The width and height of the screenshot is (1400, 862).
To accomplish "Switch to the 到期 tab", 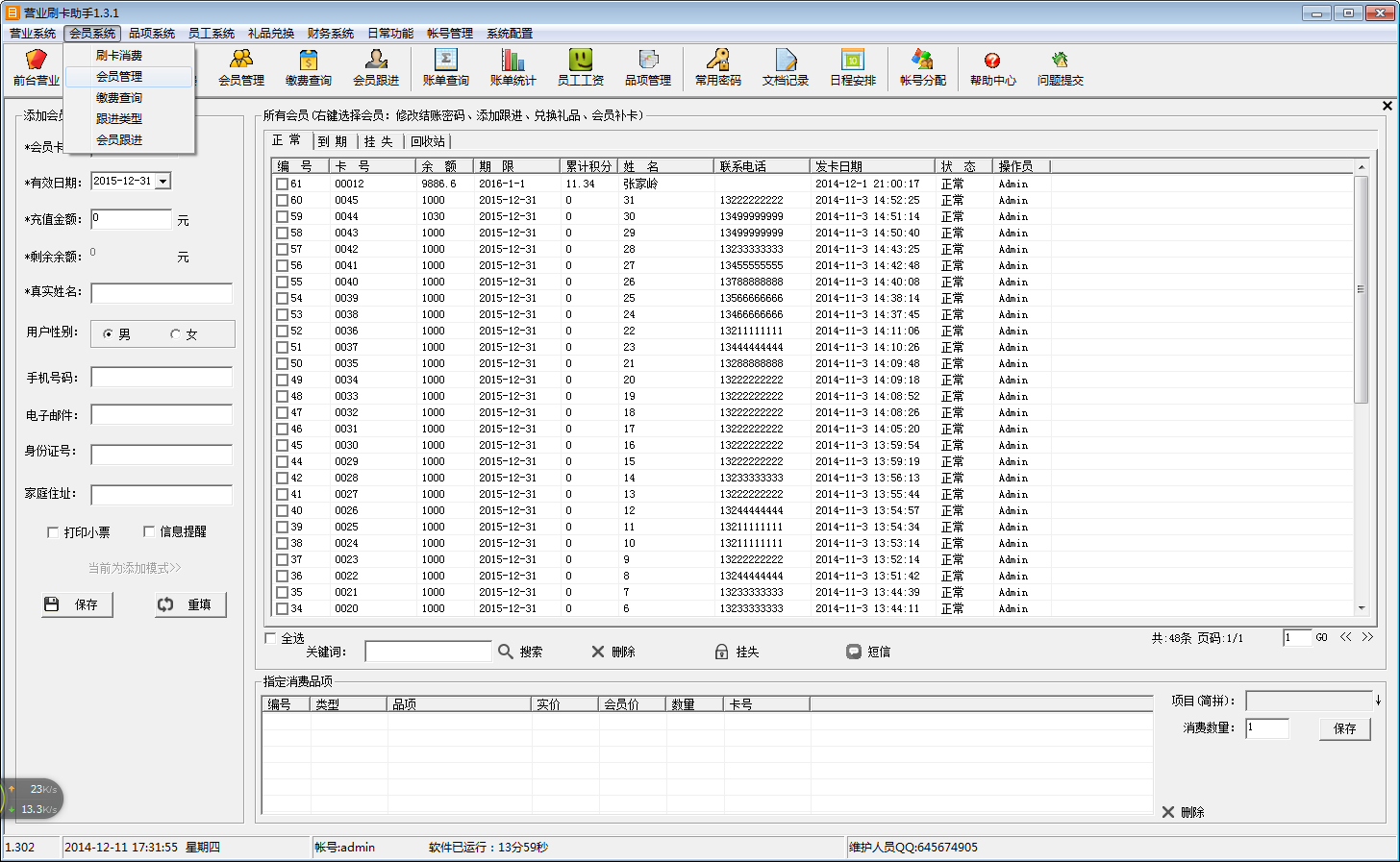I will click(x=333, y=141).
